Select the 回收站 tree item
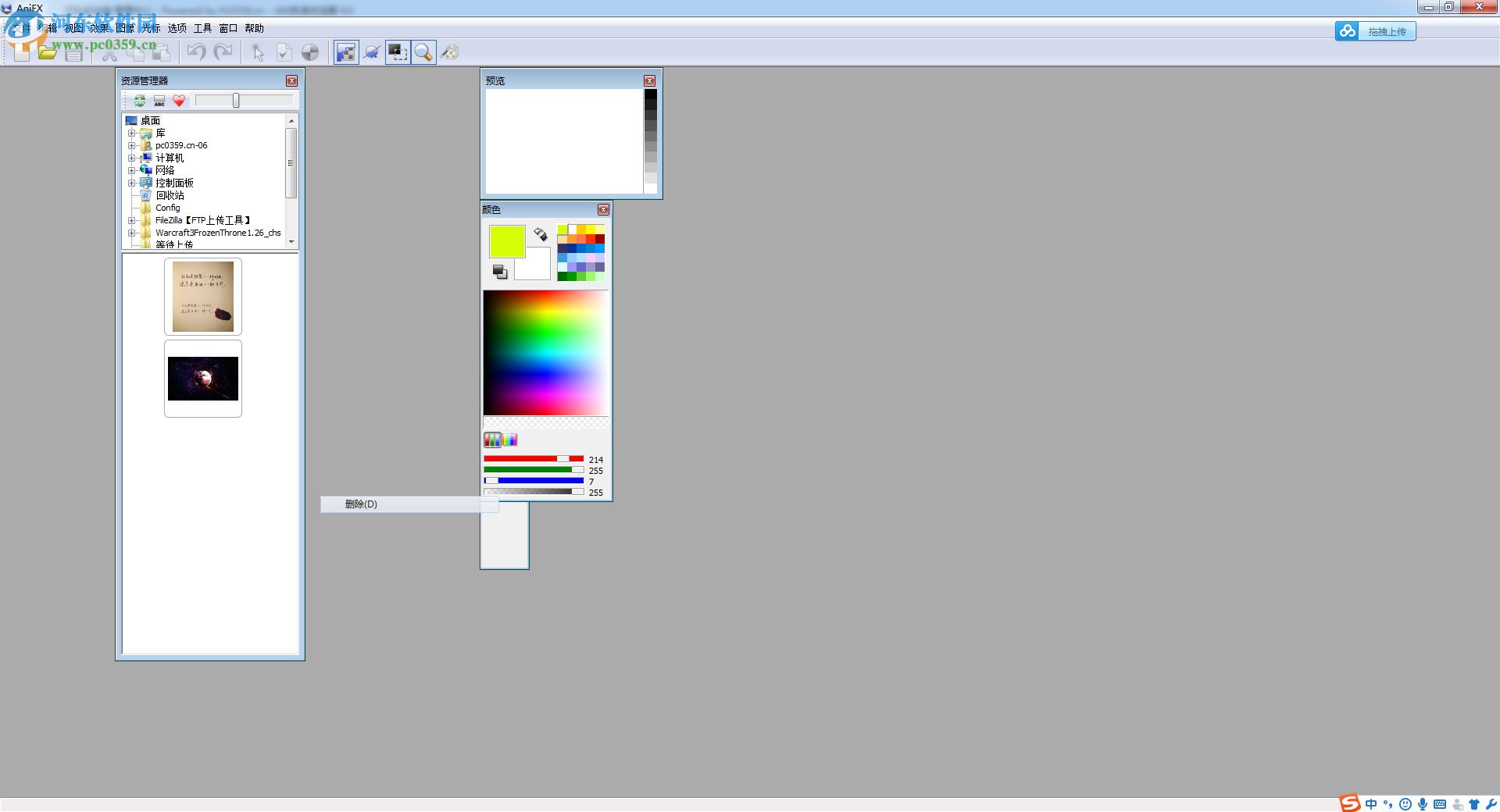Screen dimensions: 1500x812 170,195
